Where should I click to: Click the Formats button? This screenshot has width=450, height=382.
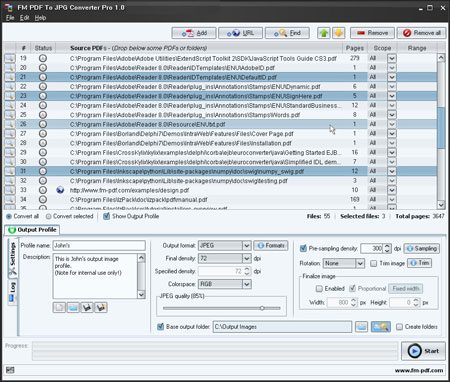point(271,246)
